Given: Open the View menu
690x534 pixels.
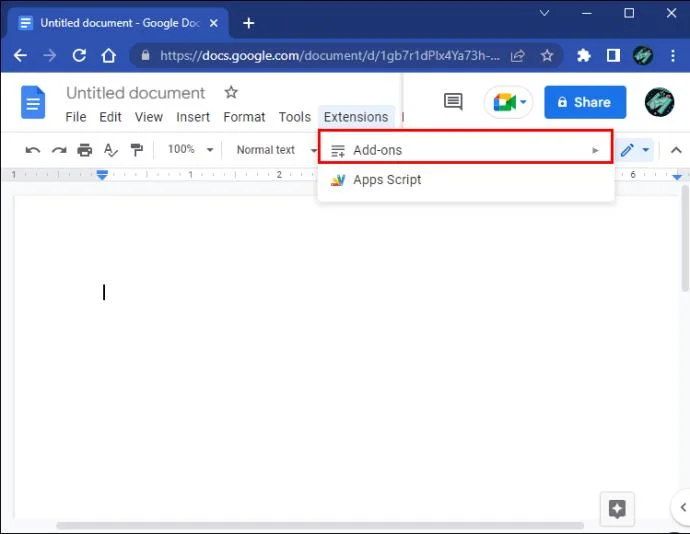Looking at the screenshot, I should 149,117.
